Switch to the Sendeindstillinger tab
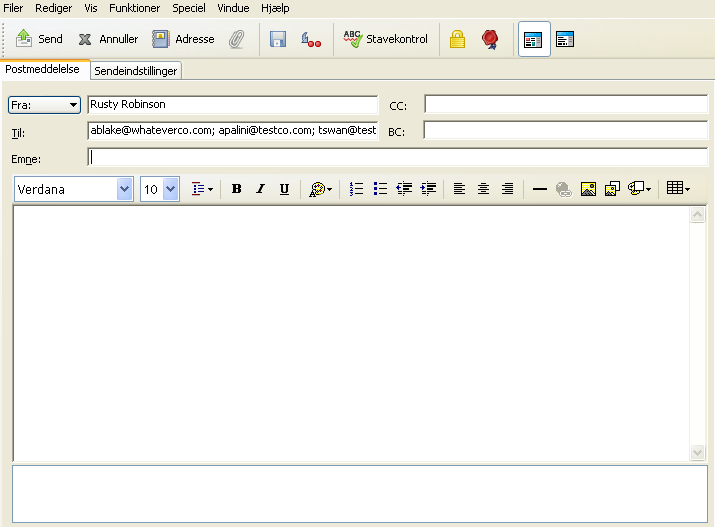This screenshot has width=715, height=527. coord(136,71)
